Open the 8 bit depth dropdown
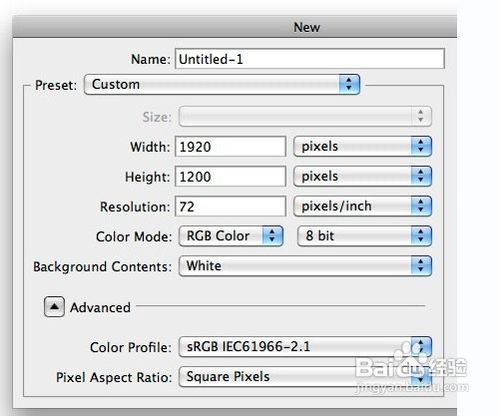Screen dimensions: 500x416 pos(364,236)
